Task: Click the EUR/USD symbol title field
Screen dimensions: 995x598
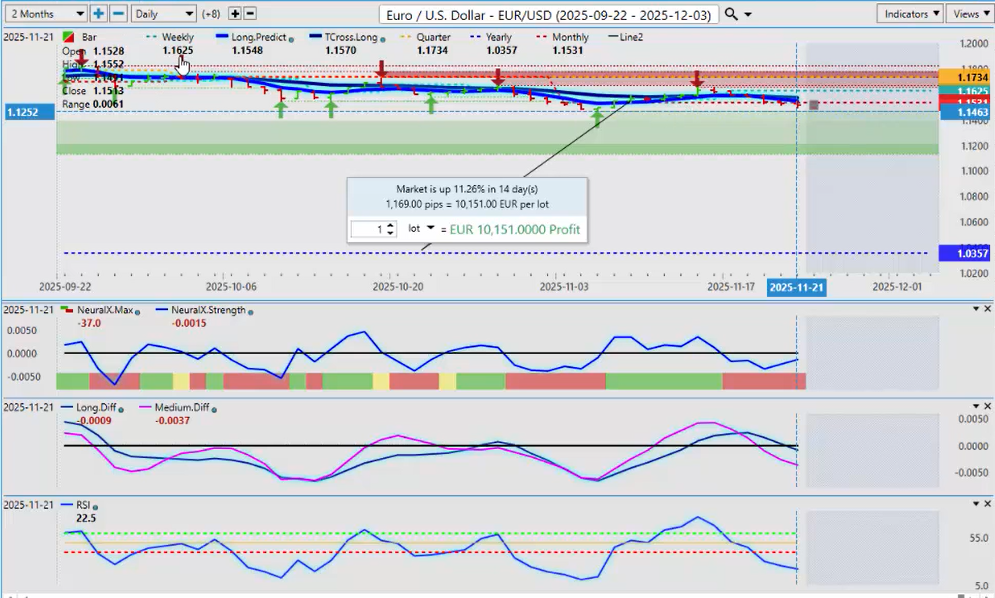Action: pos(550,14)
